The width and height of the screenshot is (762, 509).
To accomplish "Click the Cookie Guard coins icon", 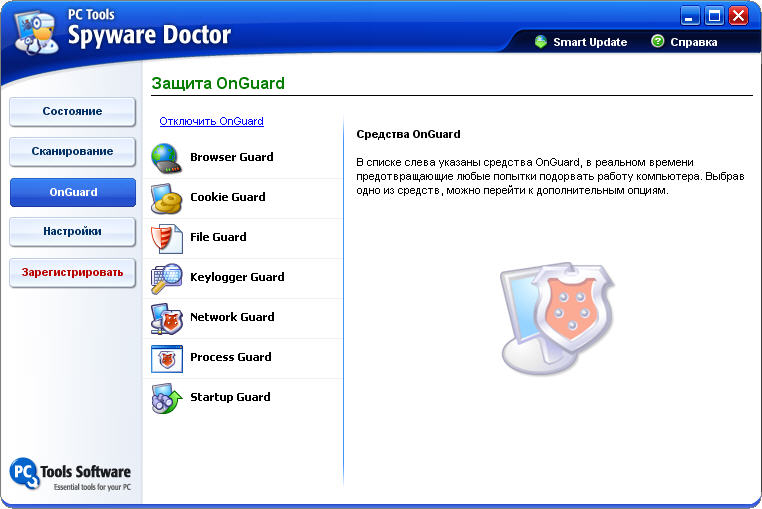I will click(x=166, y=198).
